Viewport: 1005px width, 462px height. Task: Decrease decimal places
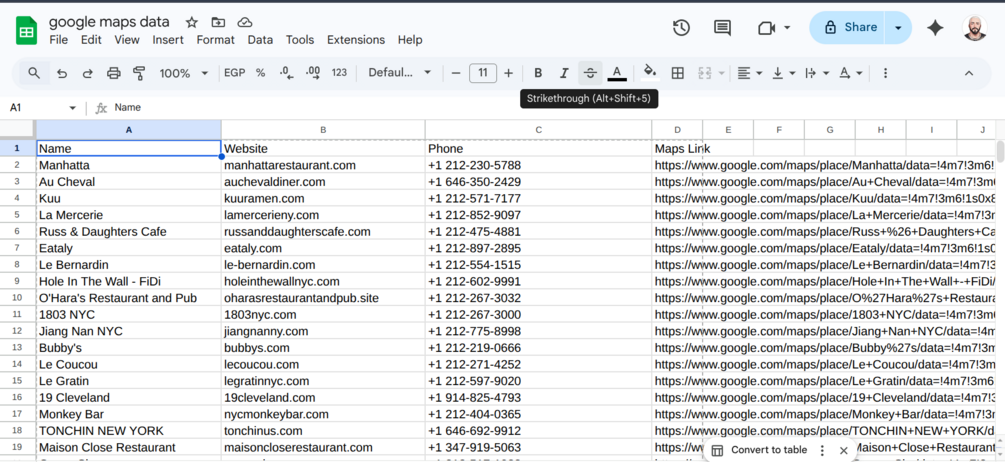(x=287, y=73)
